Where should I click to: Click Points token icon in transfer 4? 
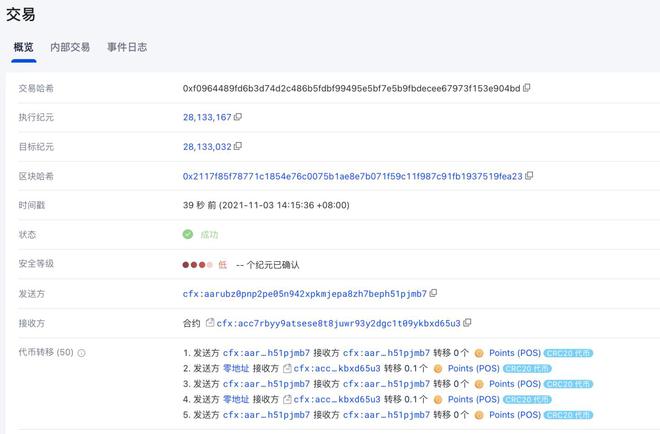pyautogui.click(x=438, y=399)
